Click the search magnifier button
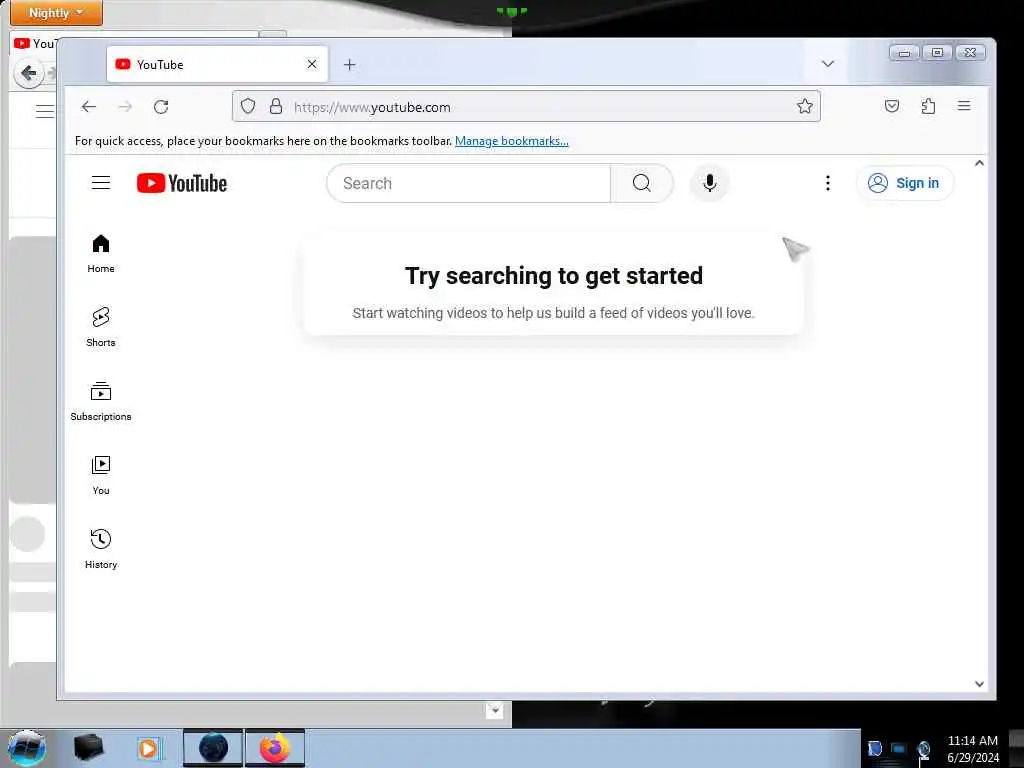This screenshot has width=1024, height=768. click(641, 184)
